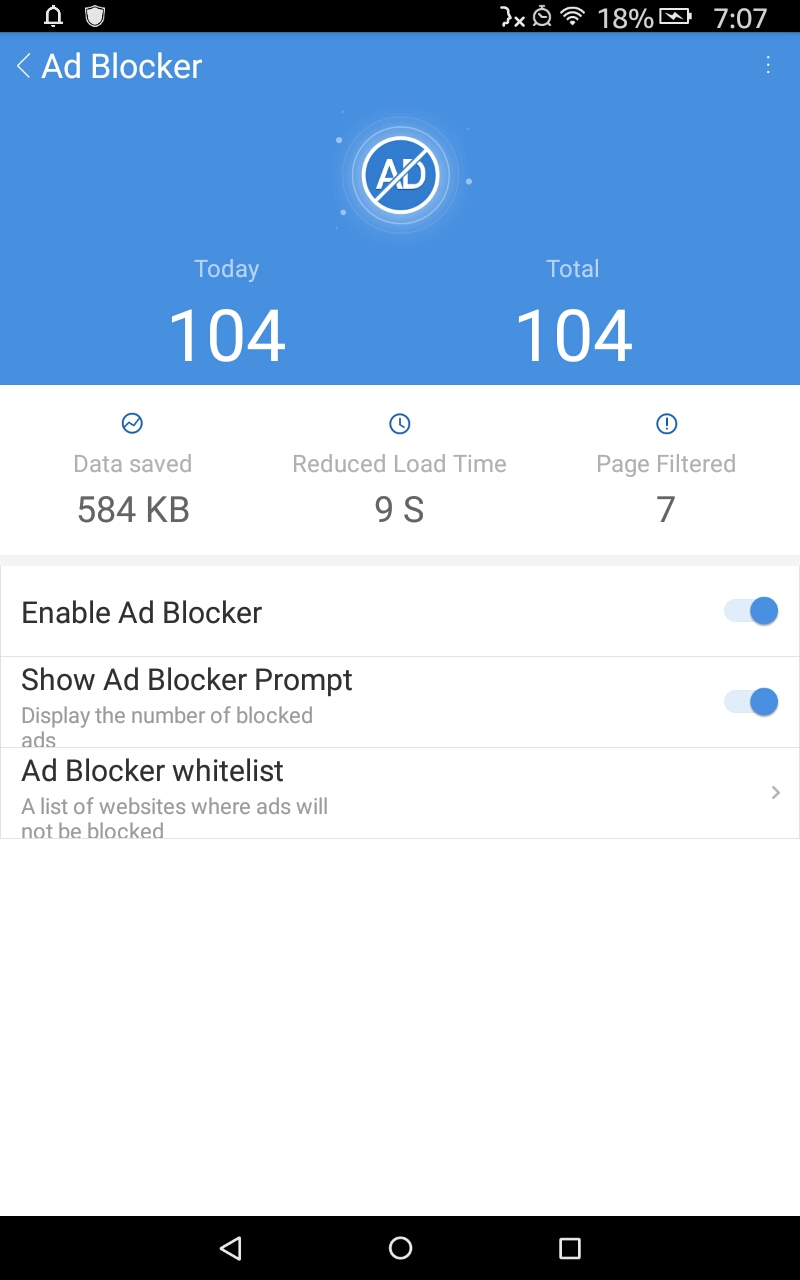The image size is (800, 1280).
Task: Click the Reduced Load Time clock icon
Action: [399, 423]
